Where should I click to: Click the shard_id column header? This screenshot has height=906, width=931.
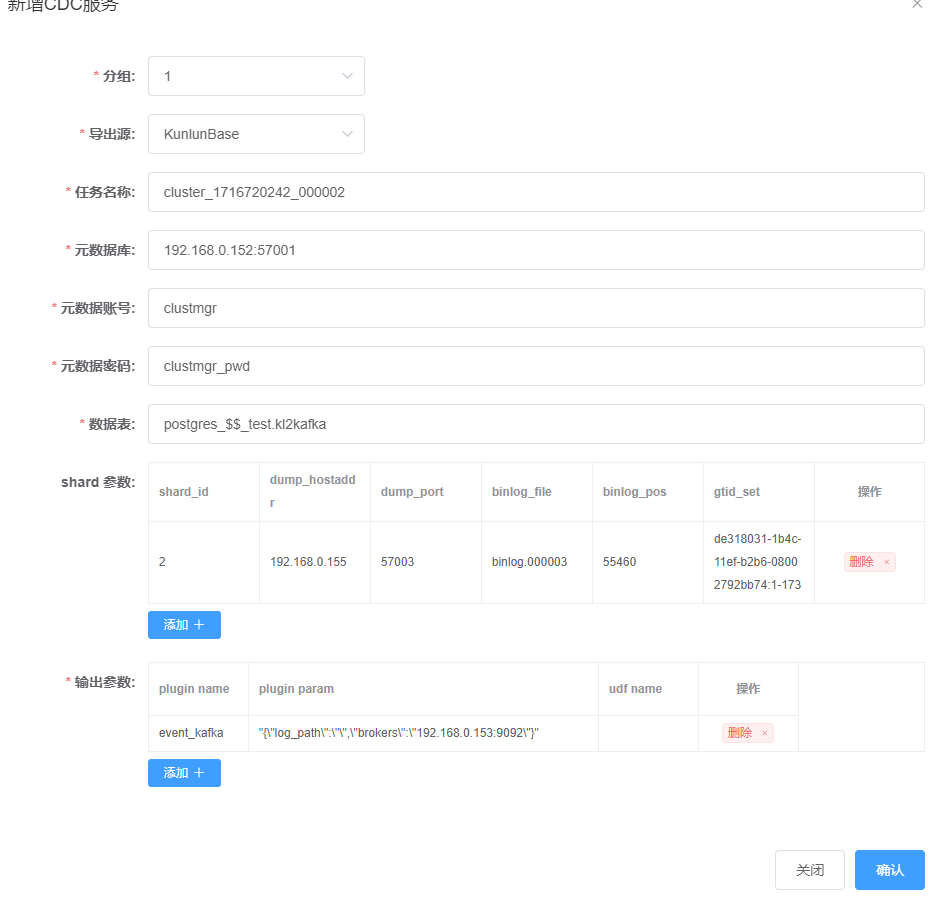coord(204,492)
